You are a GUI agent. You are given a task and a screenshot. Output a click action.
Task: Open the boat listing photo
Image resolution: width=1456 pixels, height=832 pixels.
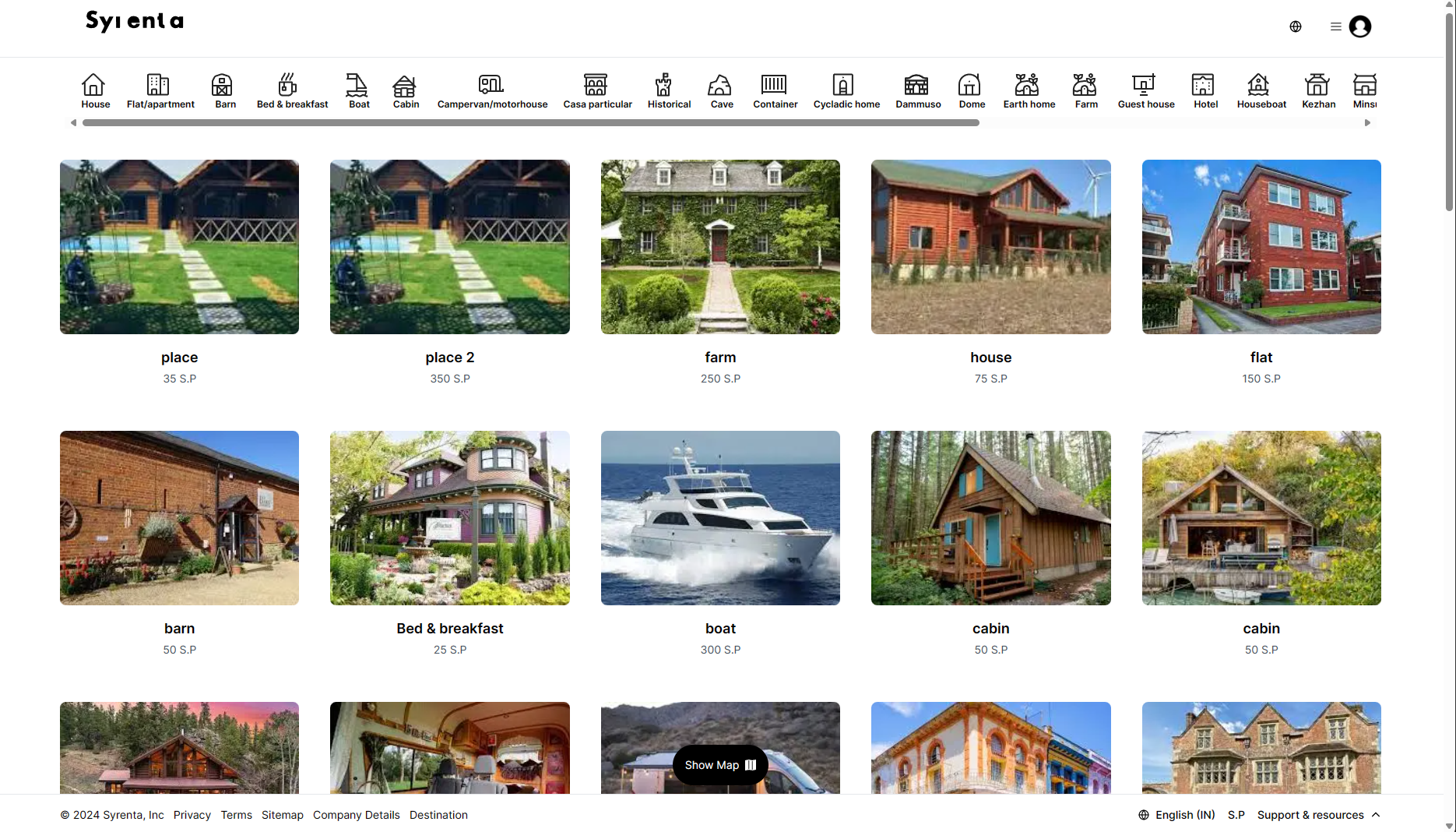(x=720, y=518)
